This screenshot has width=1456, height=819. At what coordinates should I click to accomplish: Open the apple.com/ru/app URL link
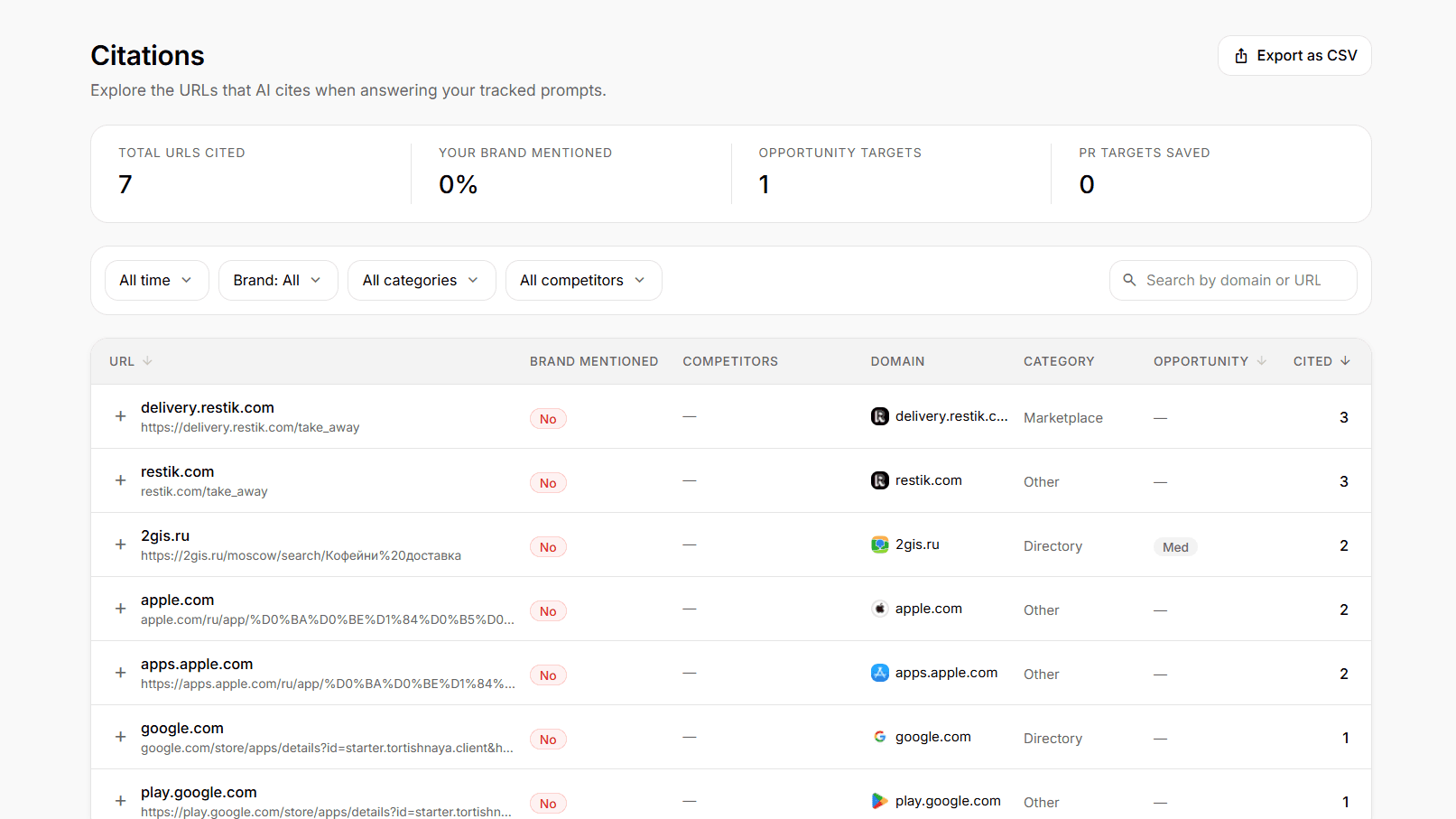[328, 619]
